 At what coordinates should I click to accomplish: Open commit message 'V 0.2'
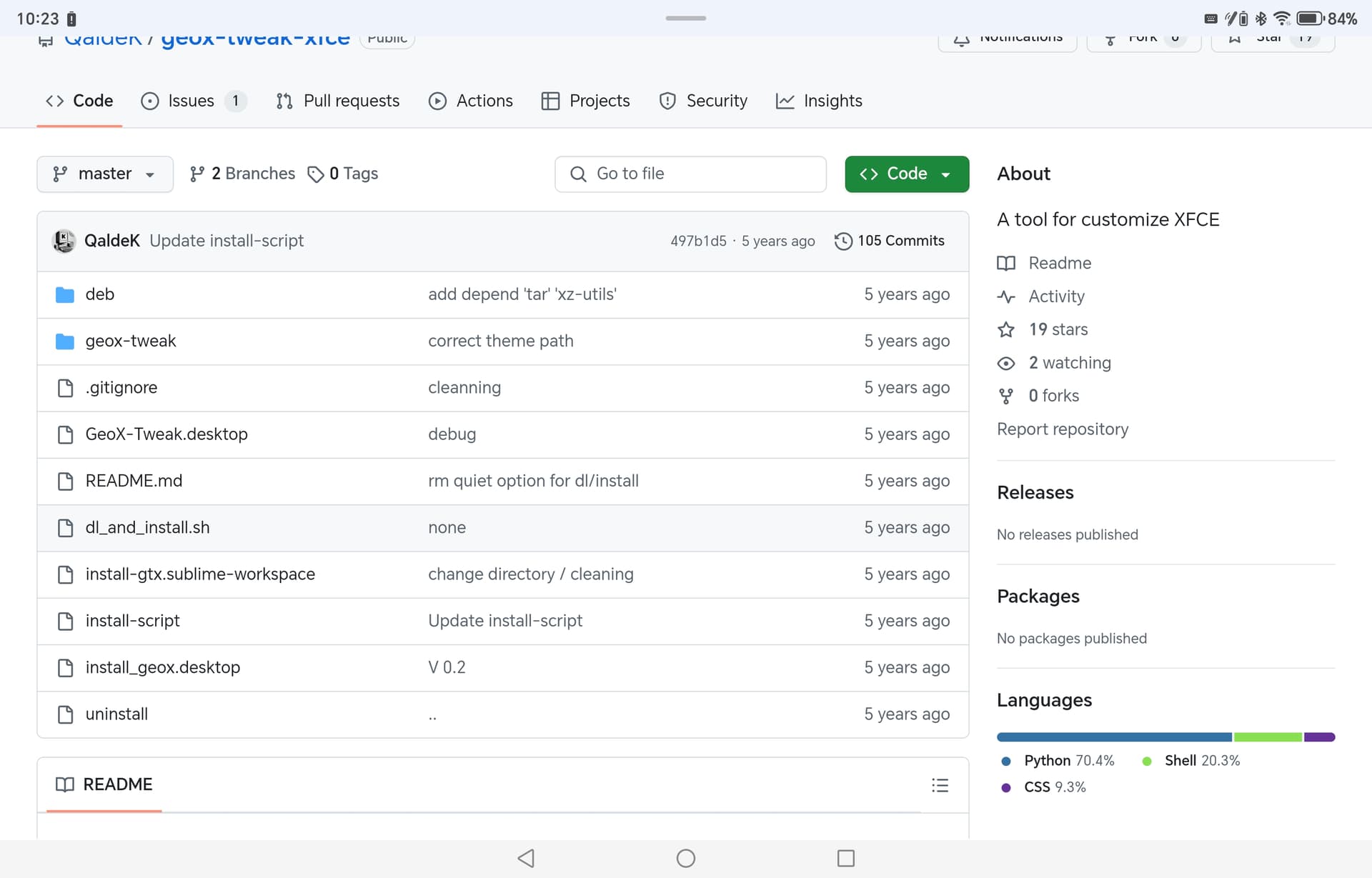click(x=447, y=667)
